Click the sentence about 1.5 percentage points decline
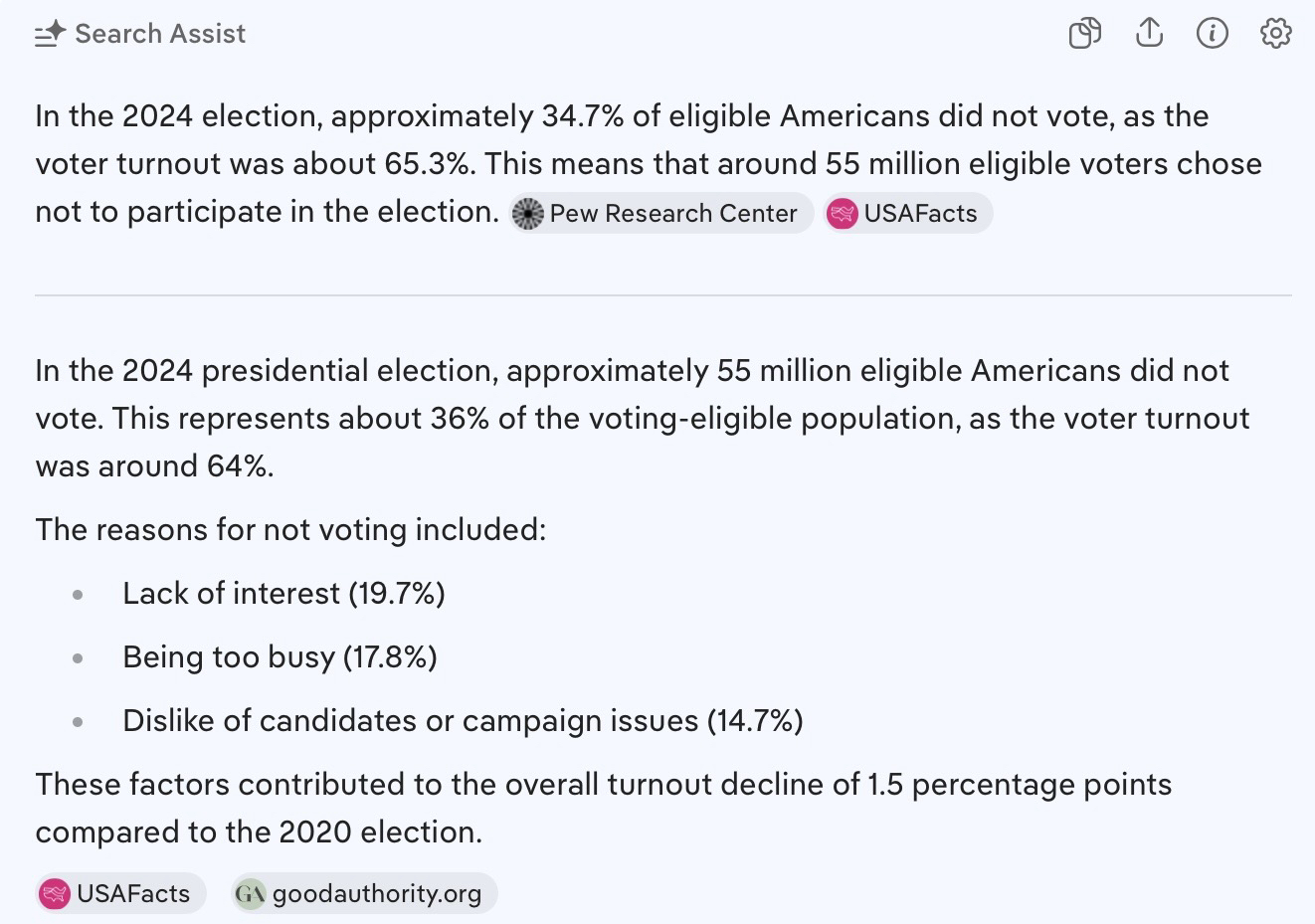The width and height of the screenshot is (1315, 924). [603, 808]
